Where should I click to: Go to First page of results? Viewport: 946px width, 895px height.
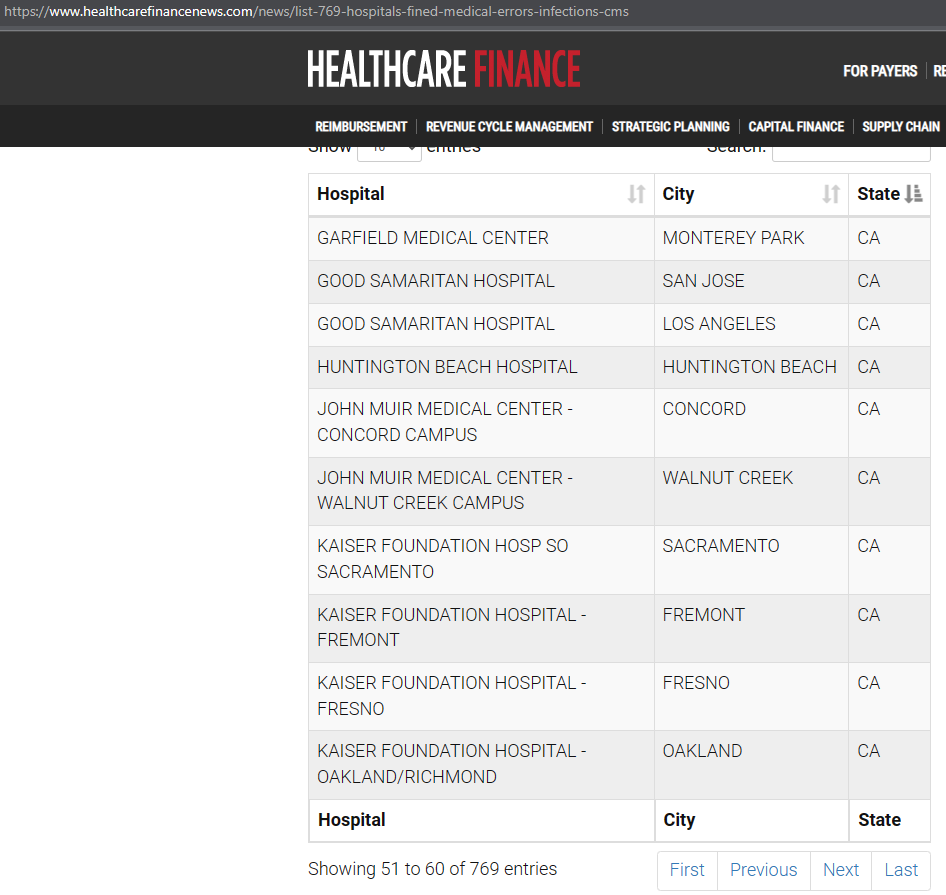(x=687, y=870)
